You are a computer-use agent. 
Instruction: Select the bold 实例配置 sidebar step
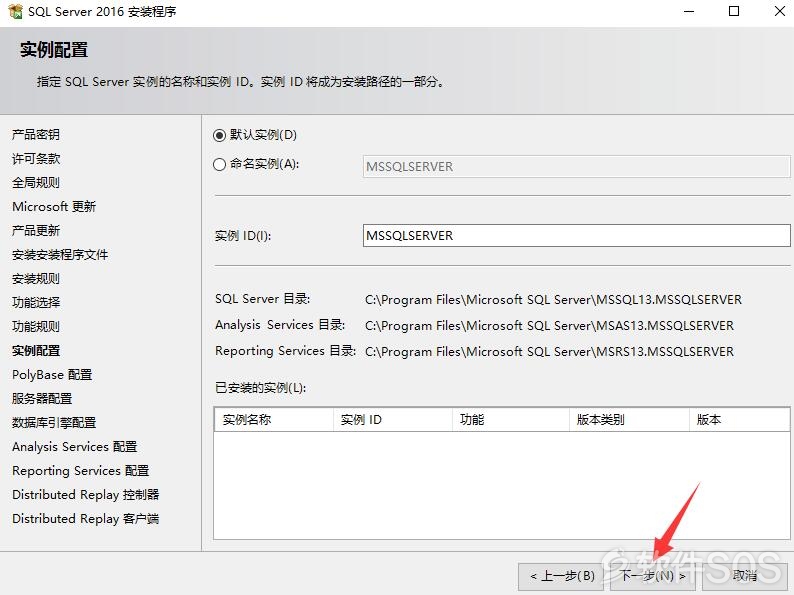35,350
